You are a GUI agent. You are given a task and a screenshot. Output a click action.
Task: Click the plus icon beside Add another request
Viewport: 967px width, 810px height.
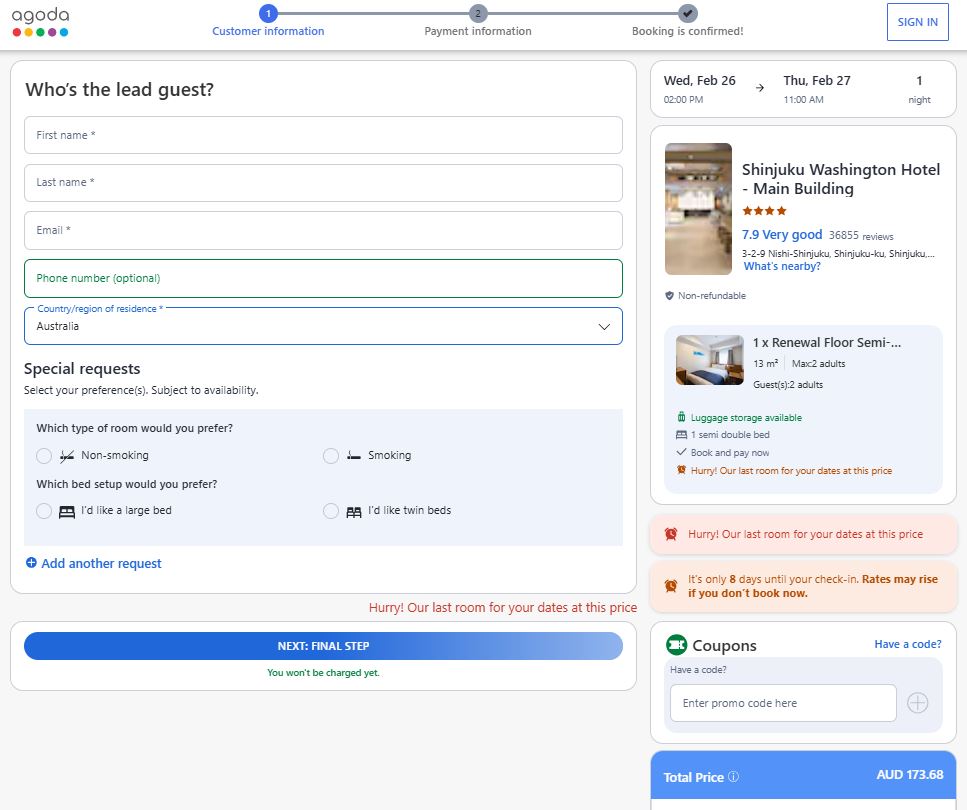pos(31,564)
